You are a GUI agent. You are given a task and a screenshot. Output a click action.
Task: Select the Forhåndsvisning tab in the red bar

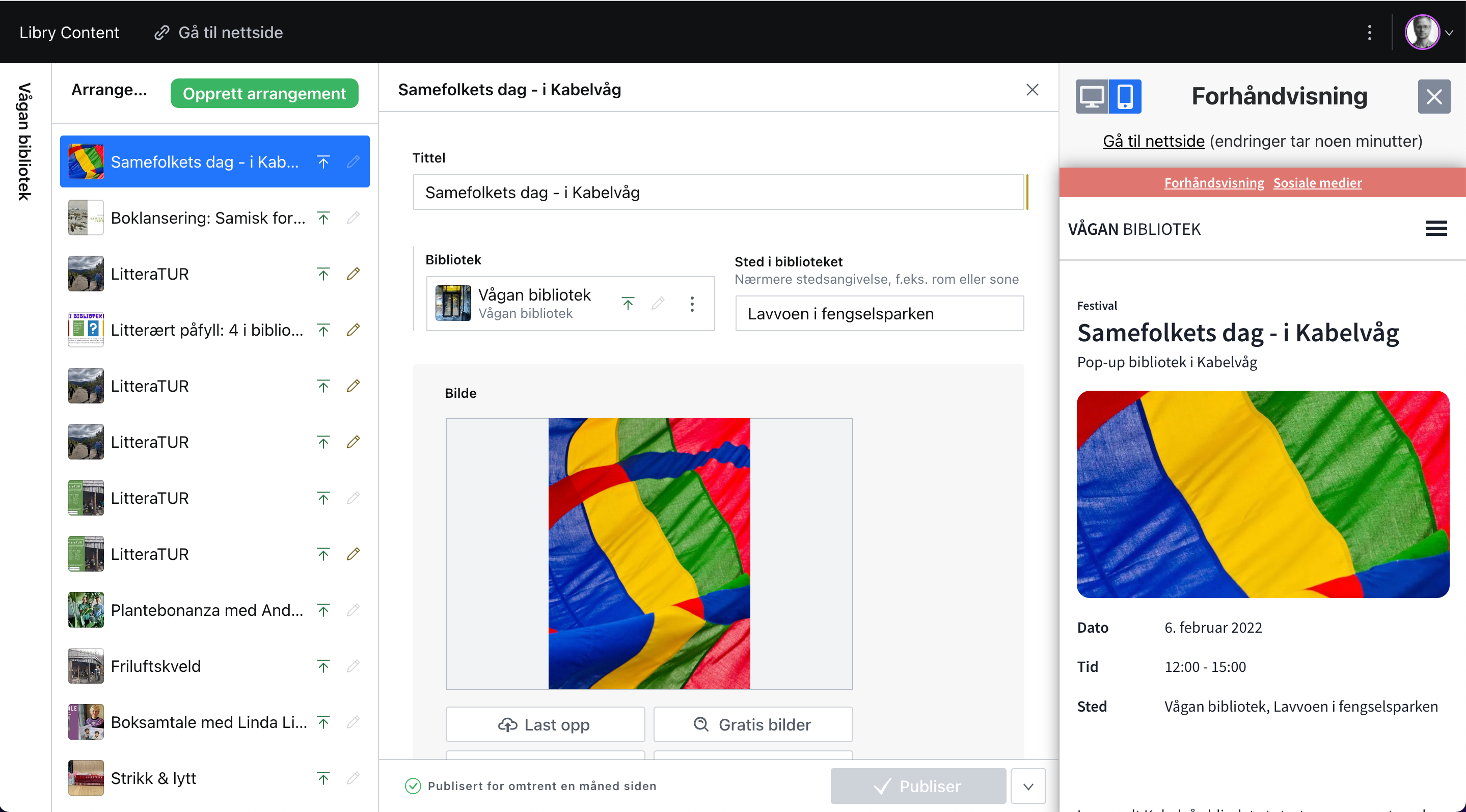(x=1213, y=183)
